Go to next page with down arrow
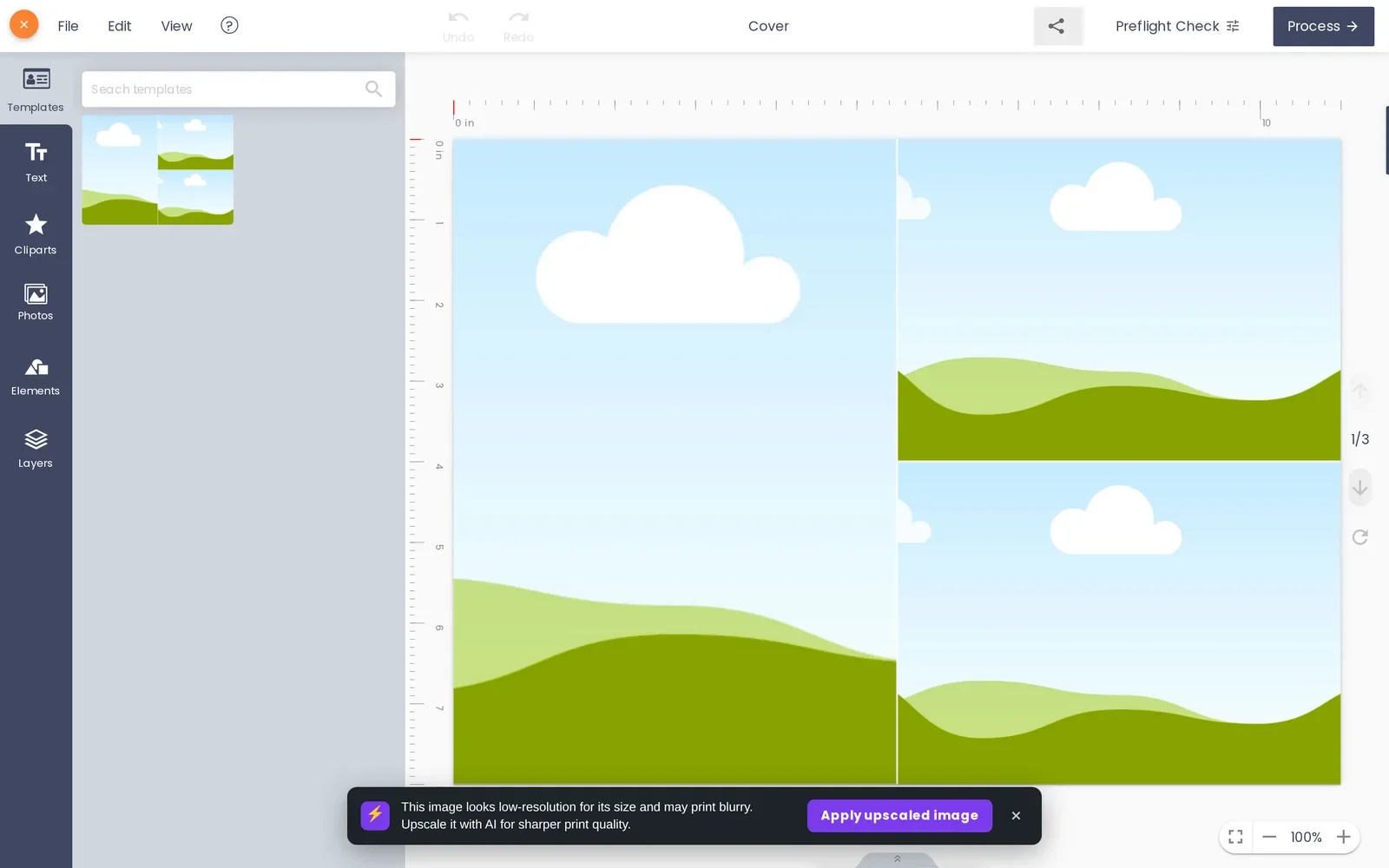The image size is (1389, 868). [1359, 488]
